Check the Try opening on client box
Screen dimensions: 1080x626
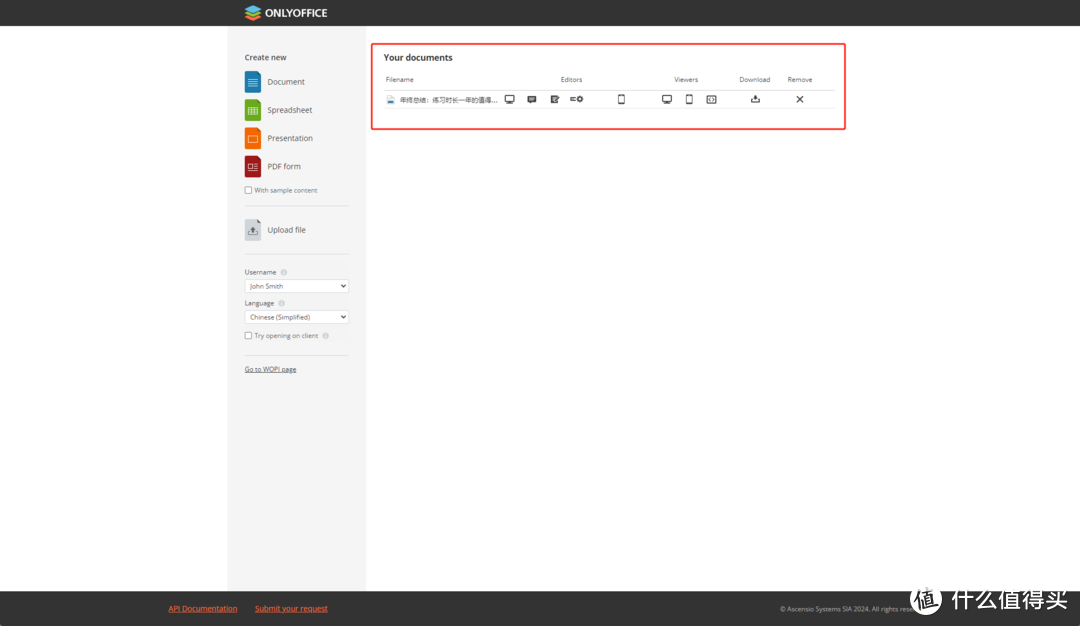pyautogui.click(x=249, y=336)
